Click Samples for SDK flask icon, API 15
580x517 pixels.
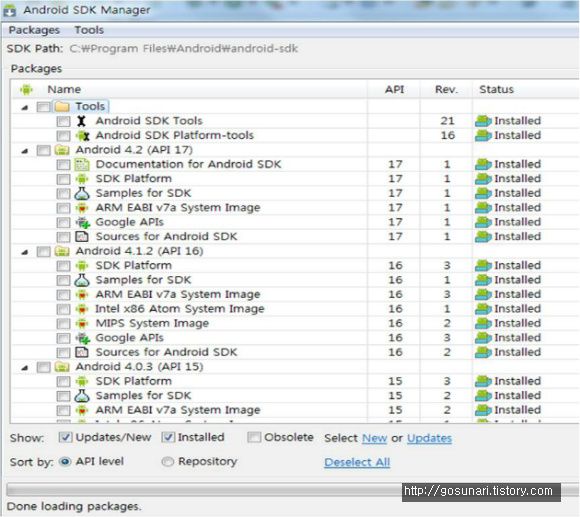(x=82, y=396)
